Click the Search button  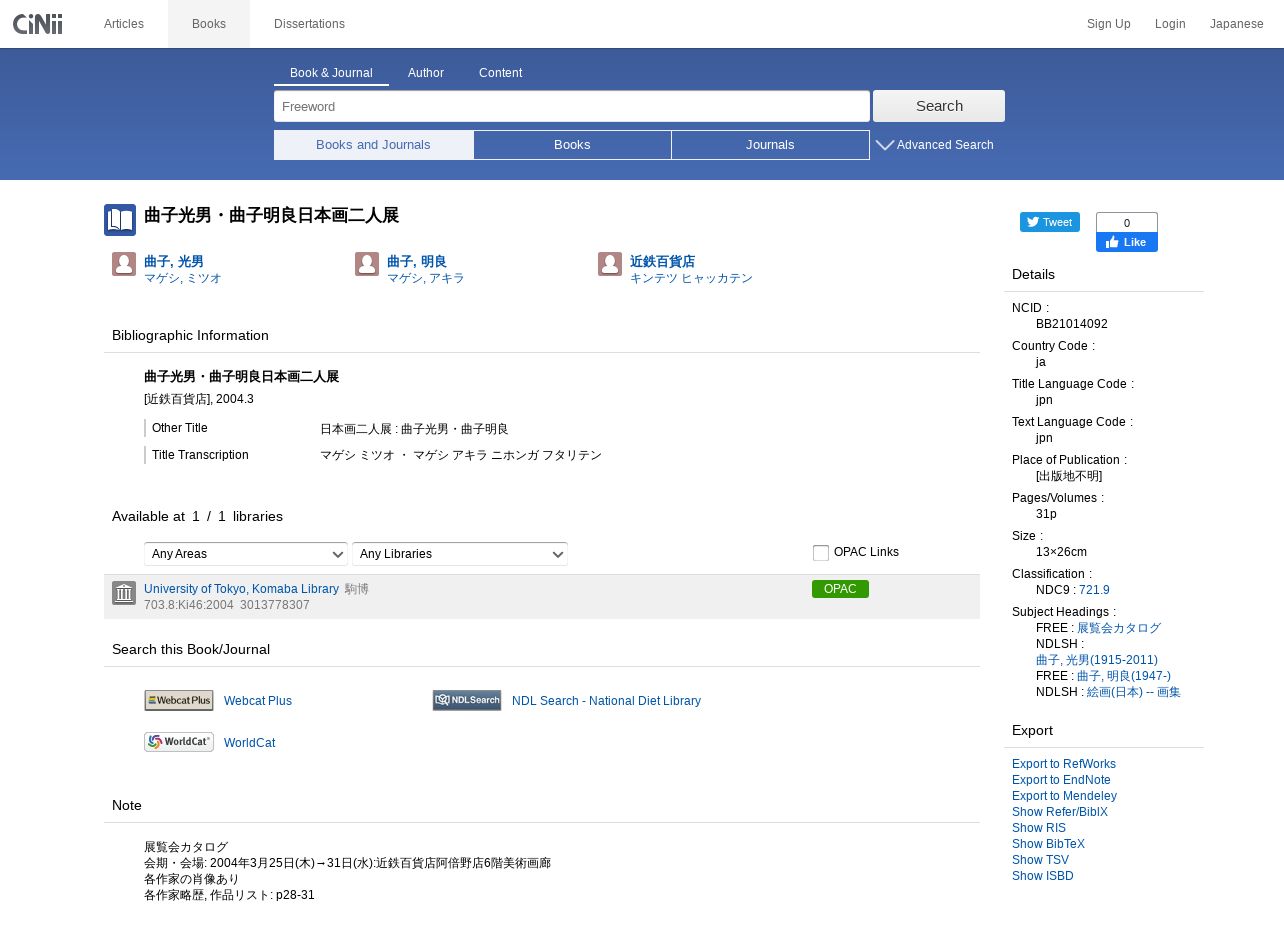pyautogui.click(x=939, y=106)
